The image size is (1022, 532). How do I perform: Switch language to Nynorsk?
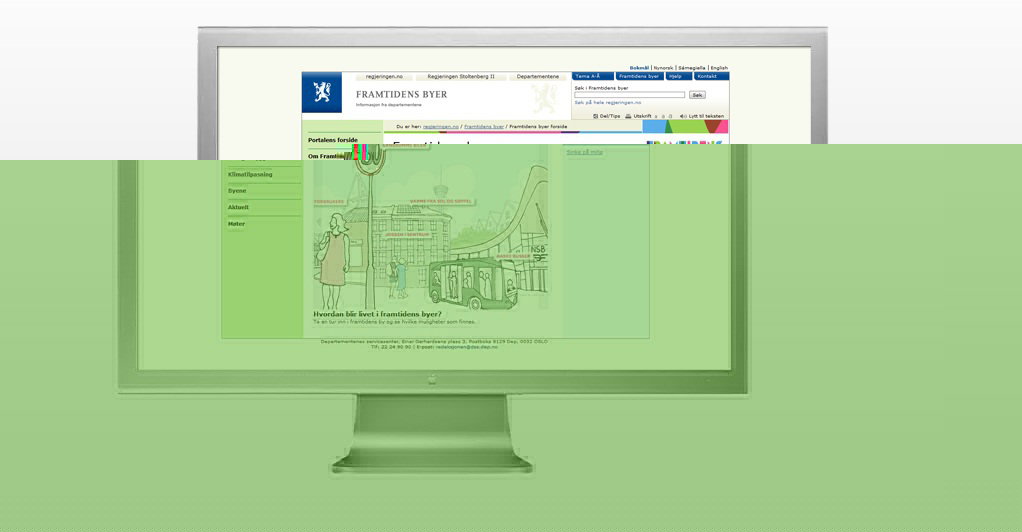pyautogui.click(x=664, y=68)
